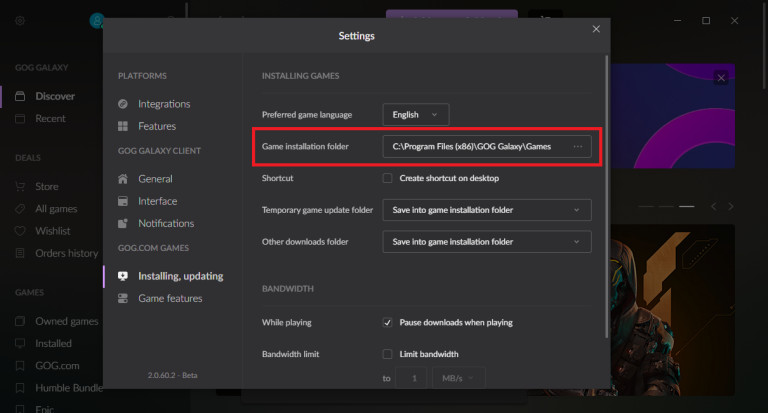Open Preferred game language dropdown
The width and height of the screenshot is (768, 413).
(416, 115)
